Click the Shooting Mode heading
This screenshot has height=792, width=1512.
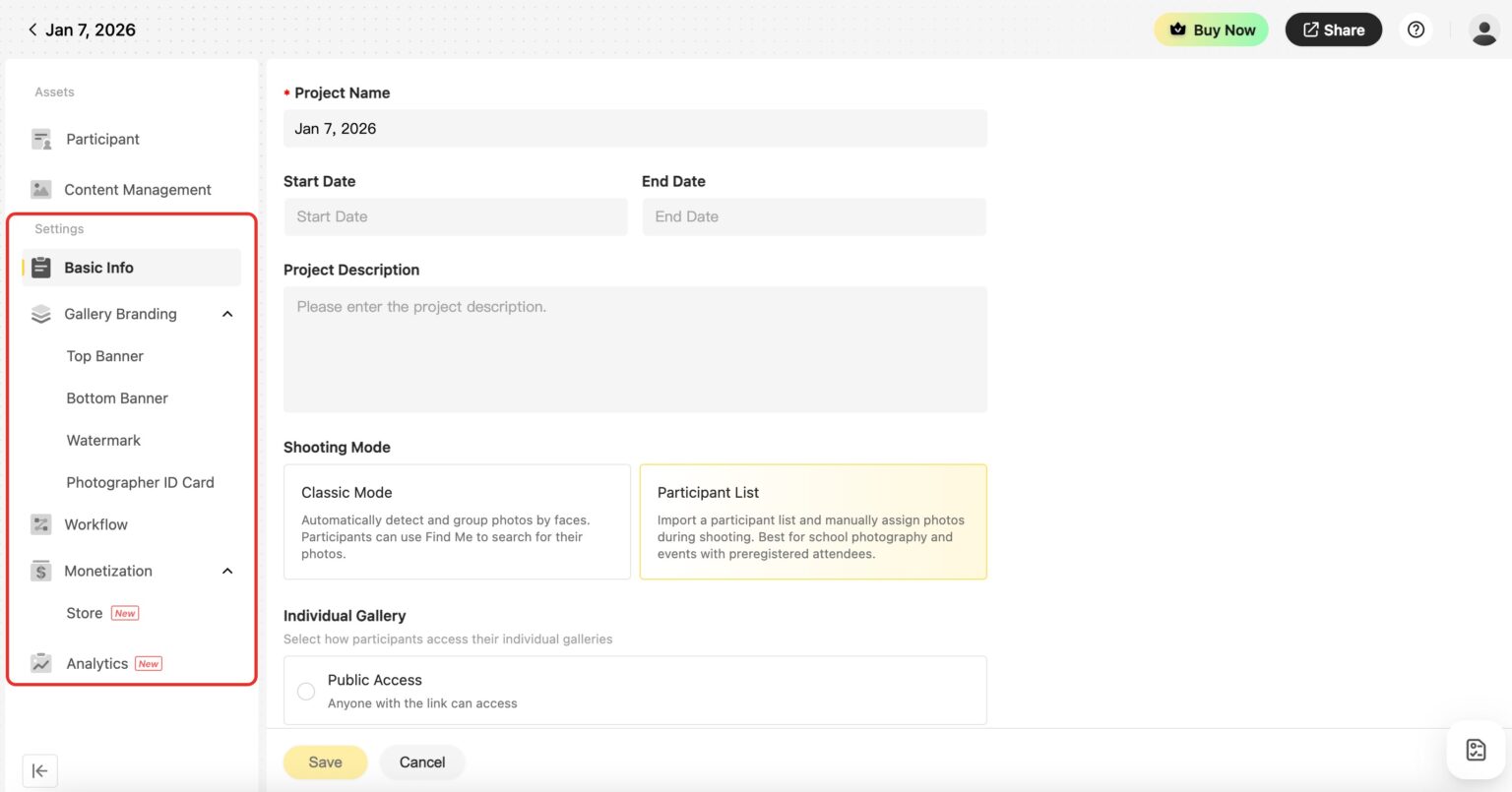337,447
